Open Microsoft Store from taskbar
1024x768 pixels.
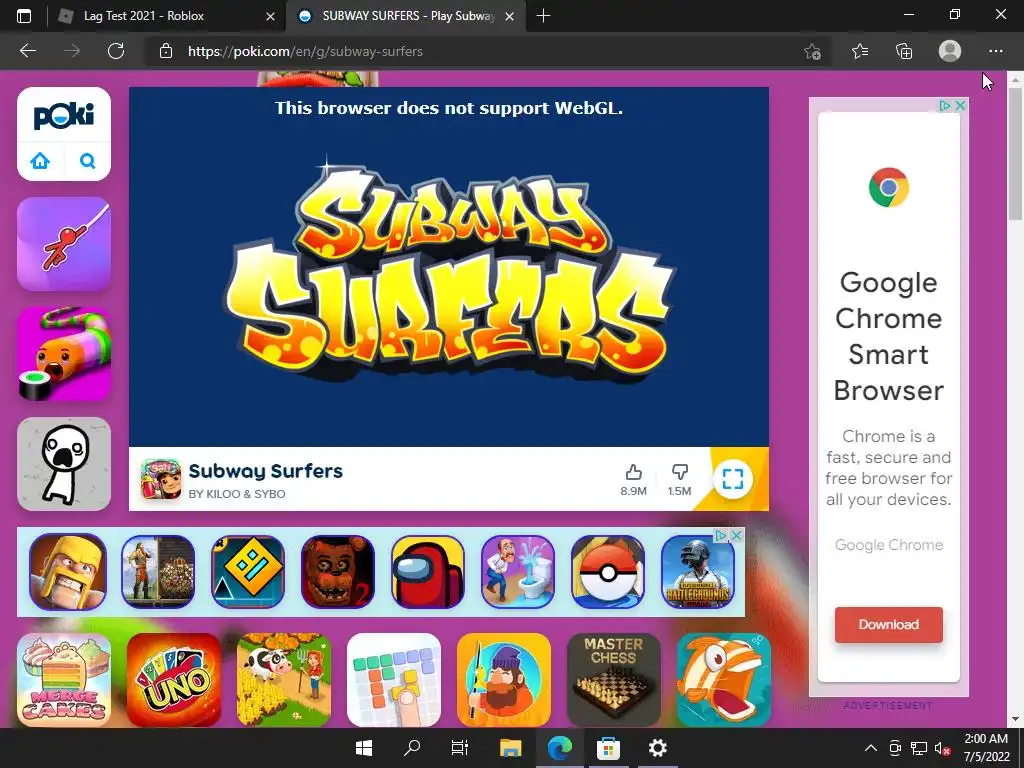point(608,748)
